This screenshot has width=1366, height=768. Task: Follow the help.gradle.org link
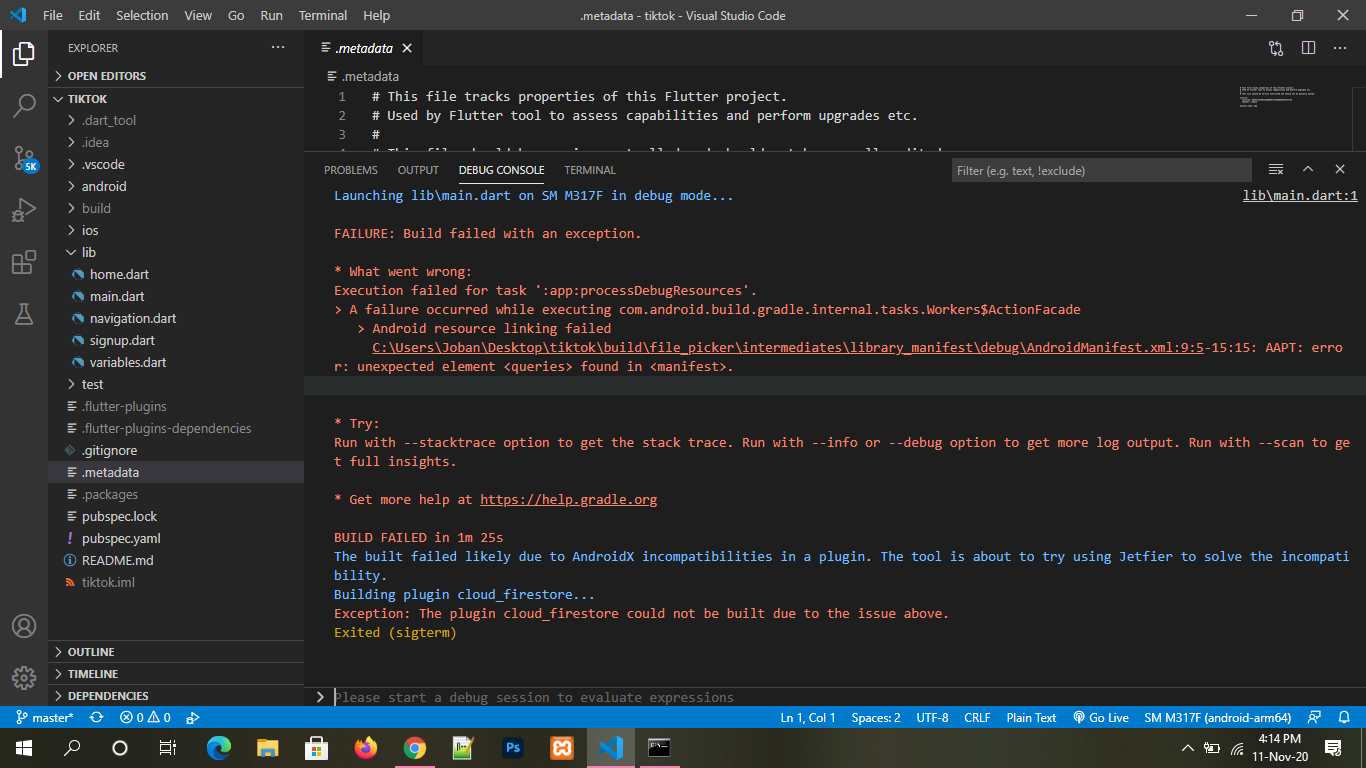[568, 499]
